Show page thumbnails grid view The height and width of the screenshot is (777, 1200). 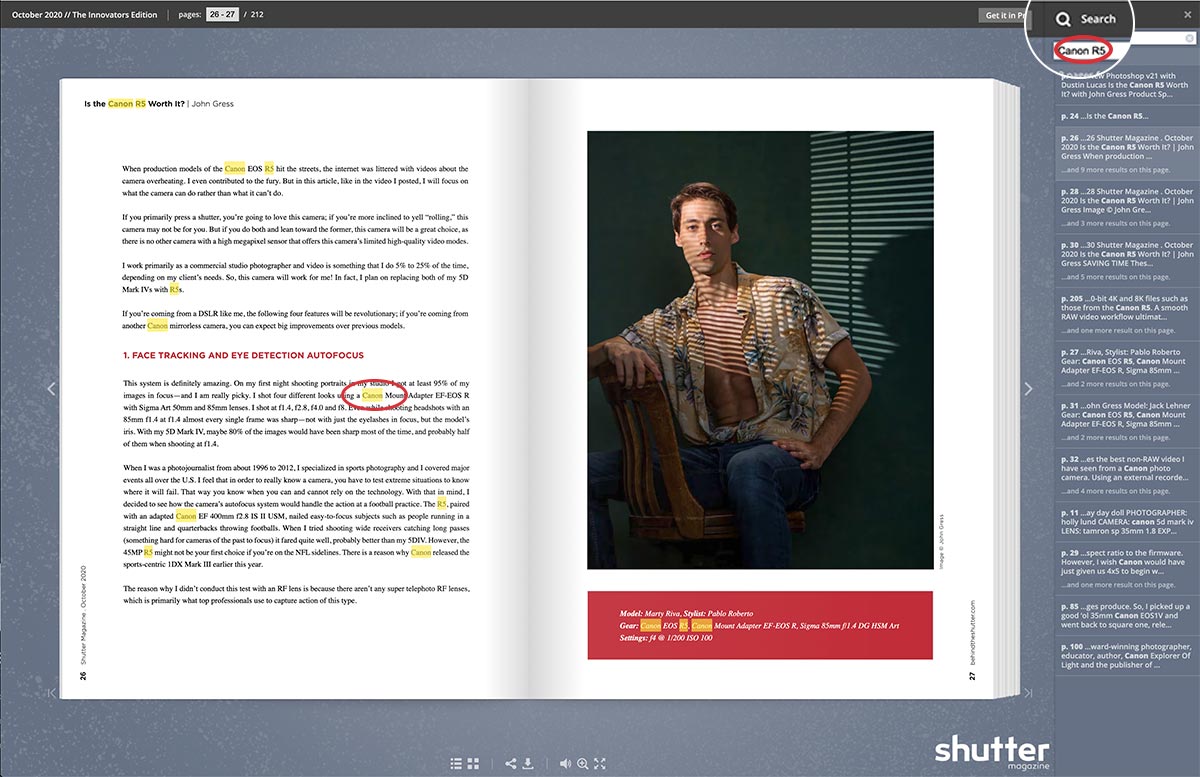[x=473, y=764]
